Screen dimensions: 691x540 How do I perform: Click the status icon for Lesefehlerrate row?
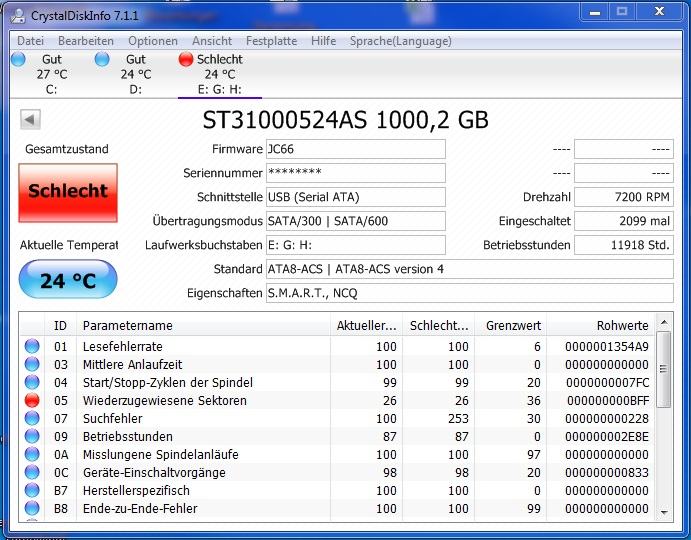coord(32,346)
